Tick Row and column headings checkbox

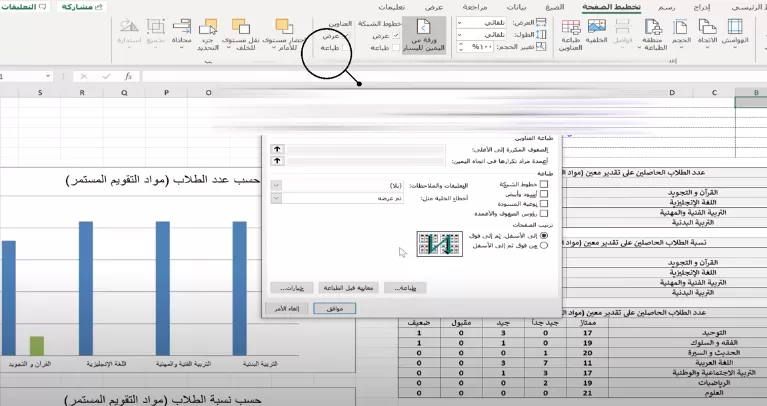pyautogui.click(x=543, y=212)
